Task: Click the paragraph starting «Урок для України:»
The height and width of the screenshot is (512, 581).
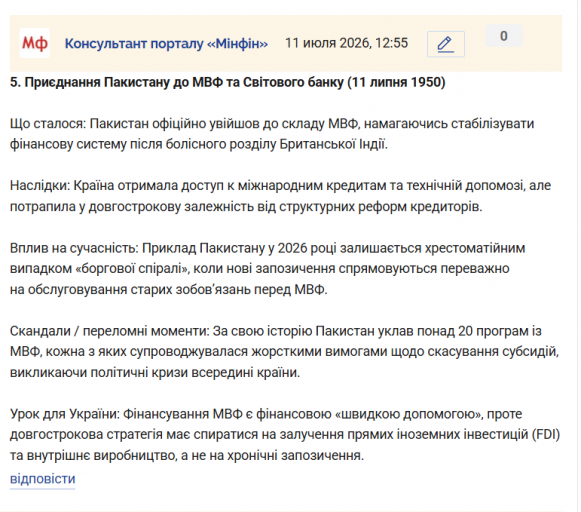Action: pos(285,435)
